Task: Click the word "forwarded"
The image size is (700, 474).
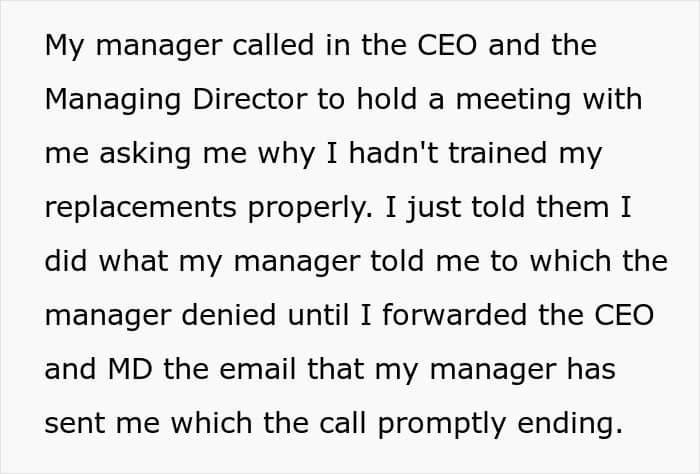Action: (x=454, y=315)
